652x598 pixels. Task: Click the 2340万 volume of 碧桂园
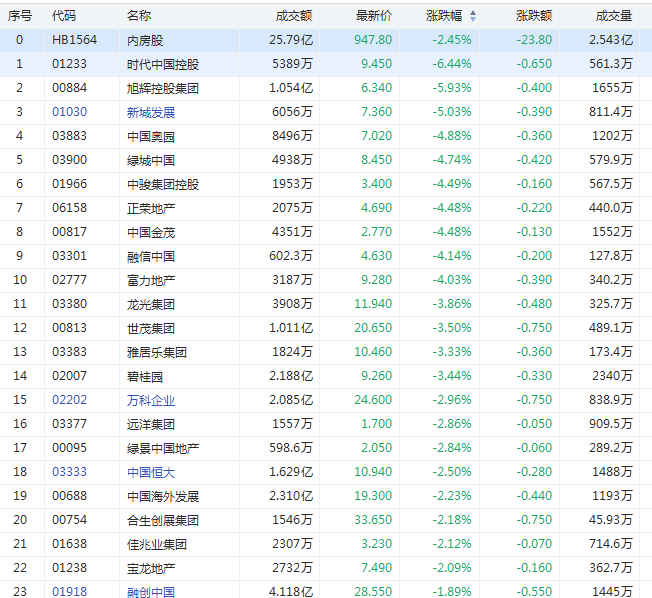(612, 376)
